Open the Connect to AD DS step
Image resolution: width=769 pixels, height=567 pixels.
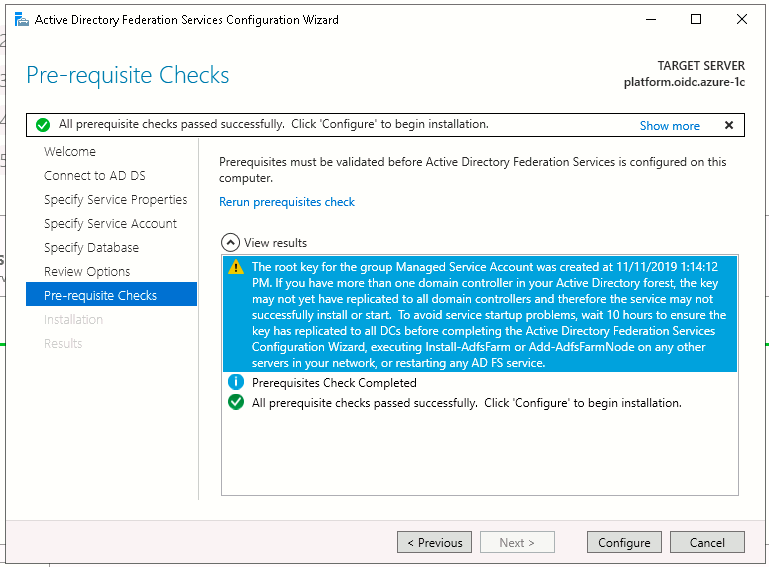click(x=95, y=176)
